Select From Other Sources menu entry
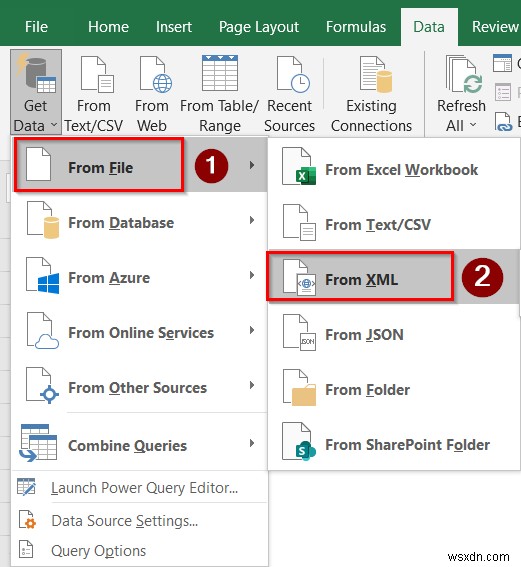This screenshot has width=521, height=567. point(140,385)
